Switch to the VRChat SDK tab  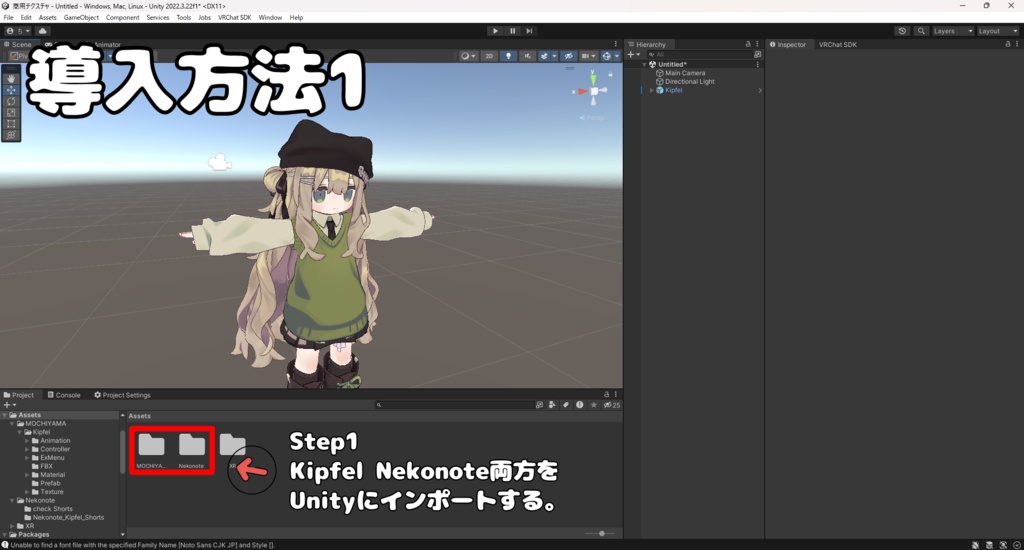coord(838,44)
